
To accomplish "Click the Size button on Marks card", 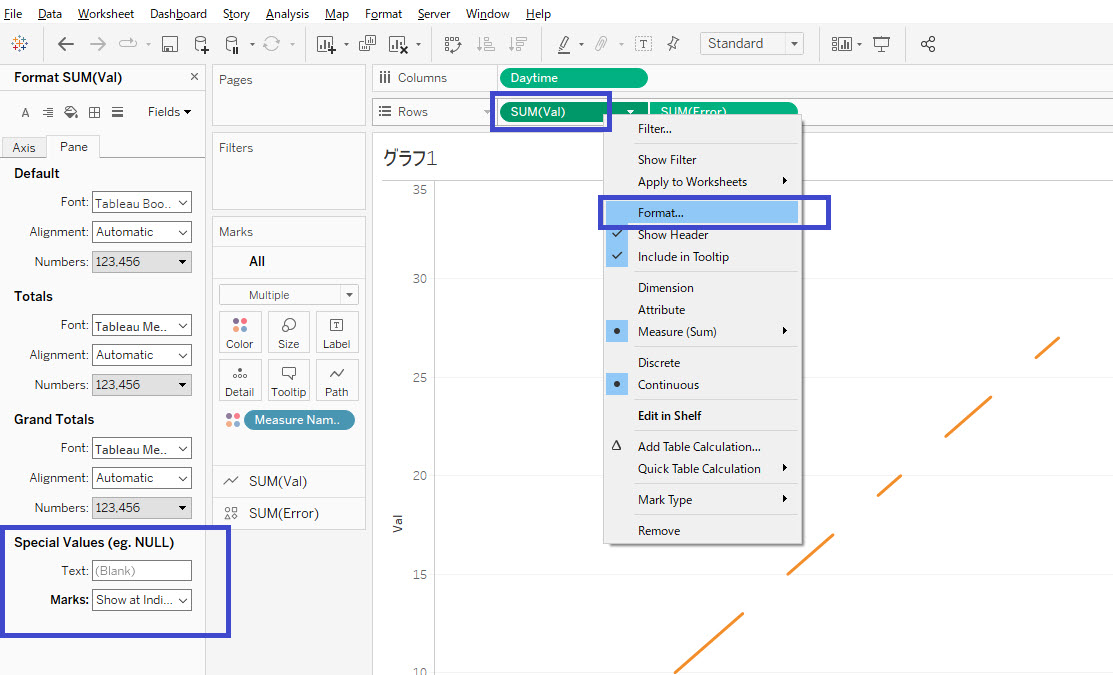I will [288, 332].
